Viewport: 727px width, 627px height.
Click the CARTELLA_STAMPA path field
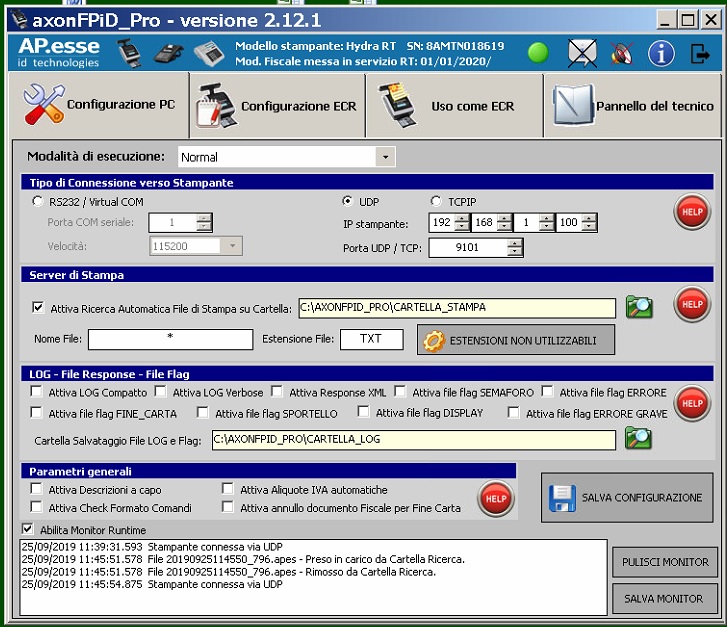pos(457,308)
